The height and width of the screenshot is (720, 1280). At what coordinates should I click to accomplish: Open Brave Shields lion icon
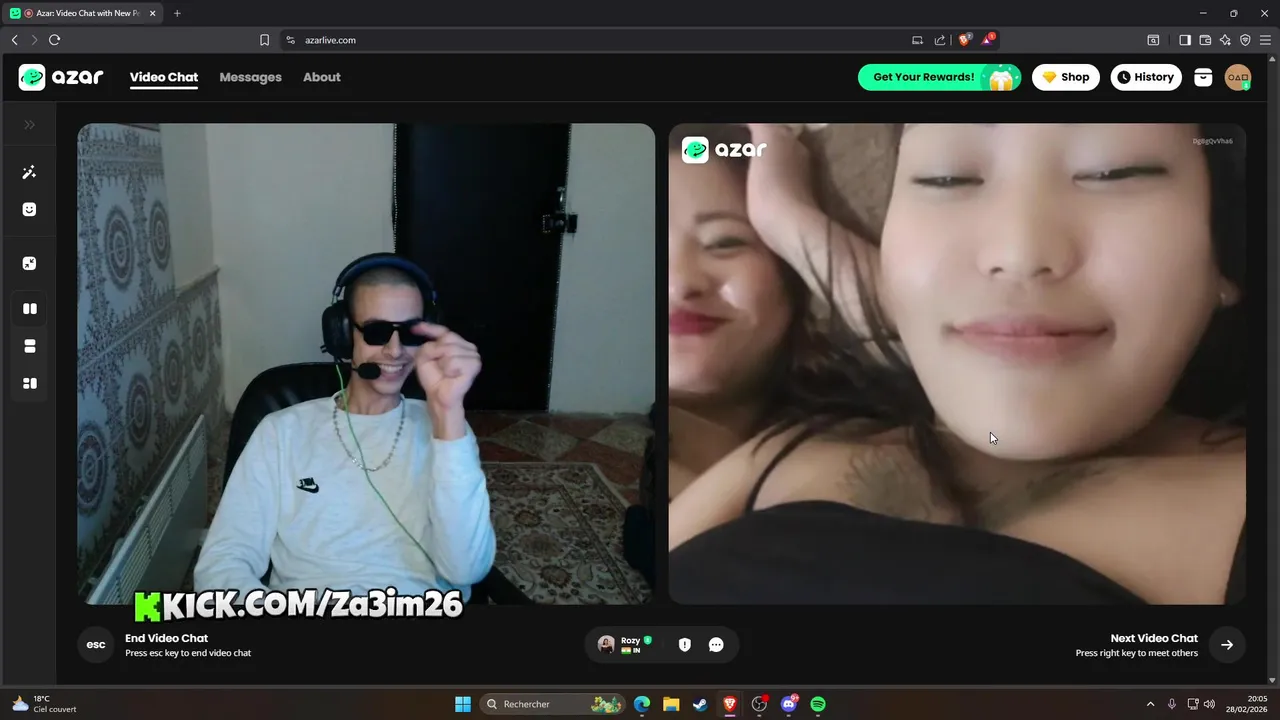pos(965,40)
